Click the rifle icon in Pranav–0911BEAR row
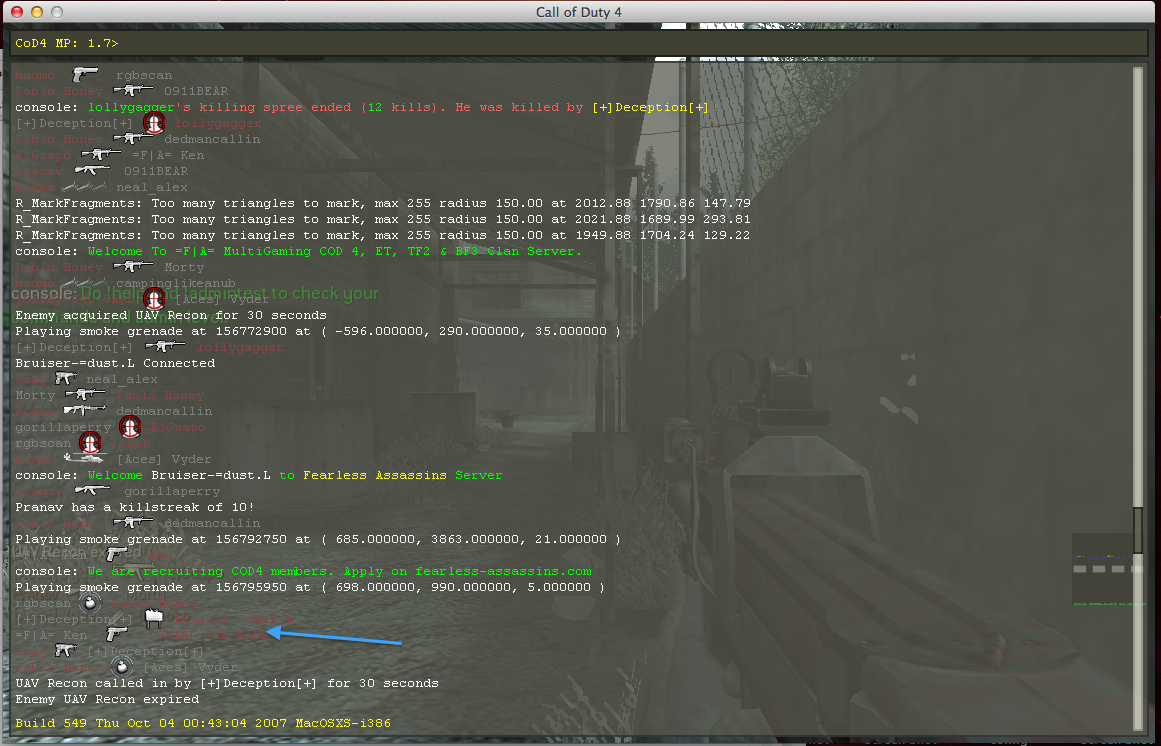 coord(93,171)
